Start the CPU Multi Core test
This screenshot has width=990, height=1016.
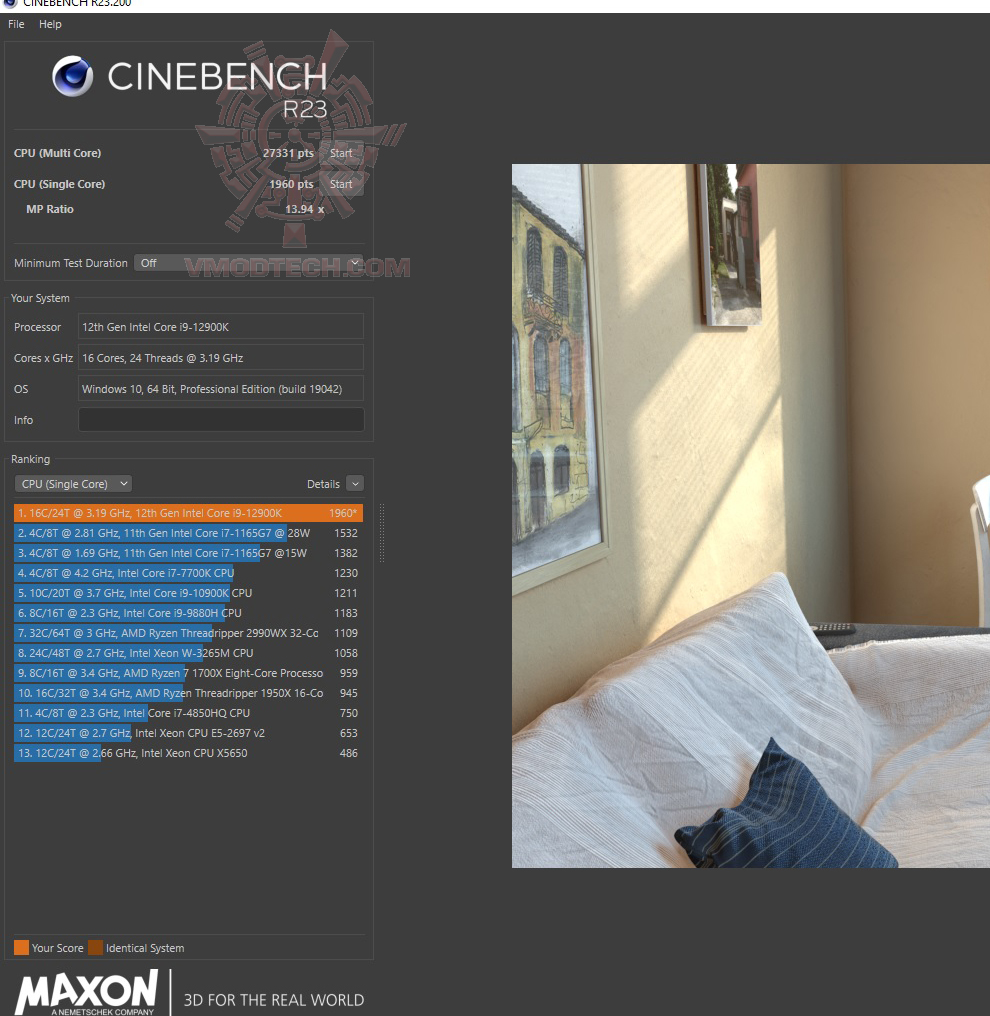[341, 153]
